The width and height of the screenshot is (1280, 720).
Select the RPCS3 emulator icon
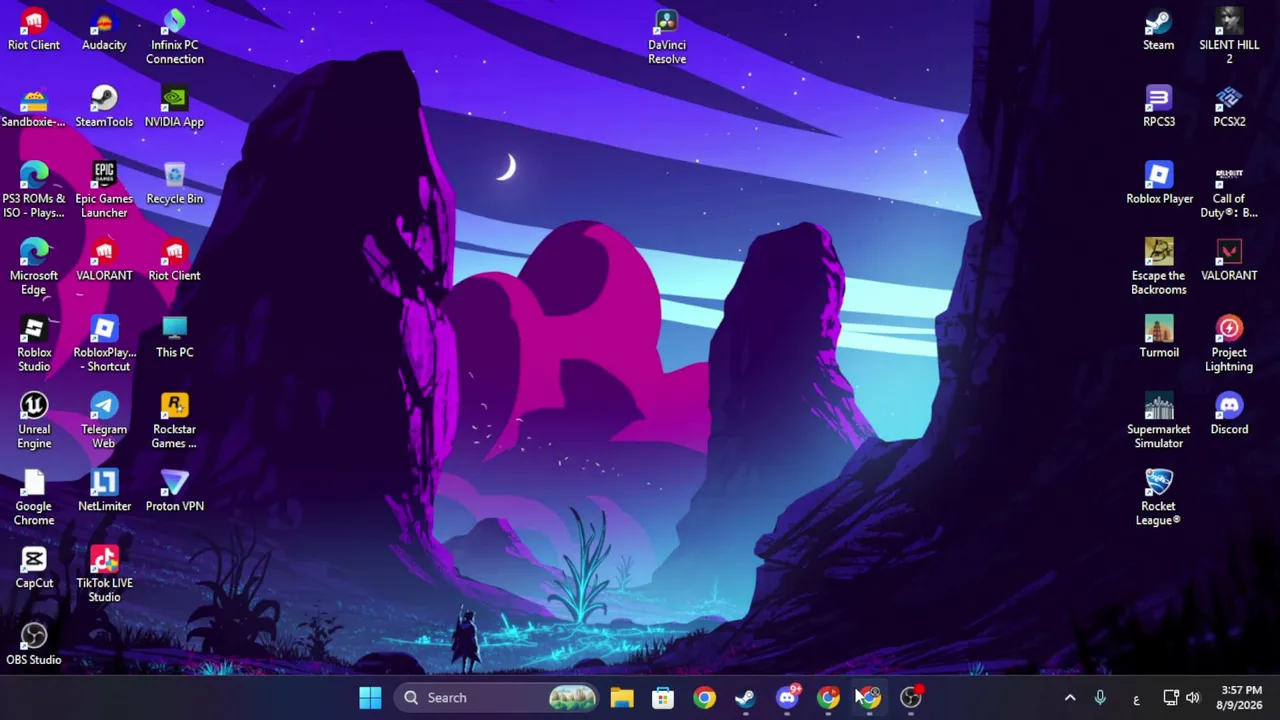point(1159,107)
